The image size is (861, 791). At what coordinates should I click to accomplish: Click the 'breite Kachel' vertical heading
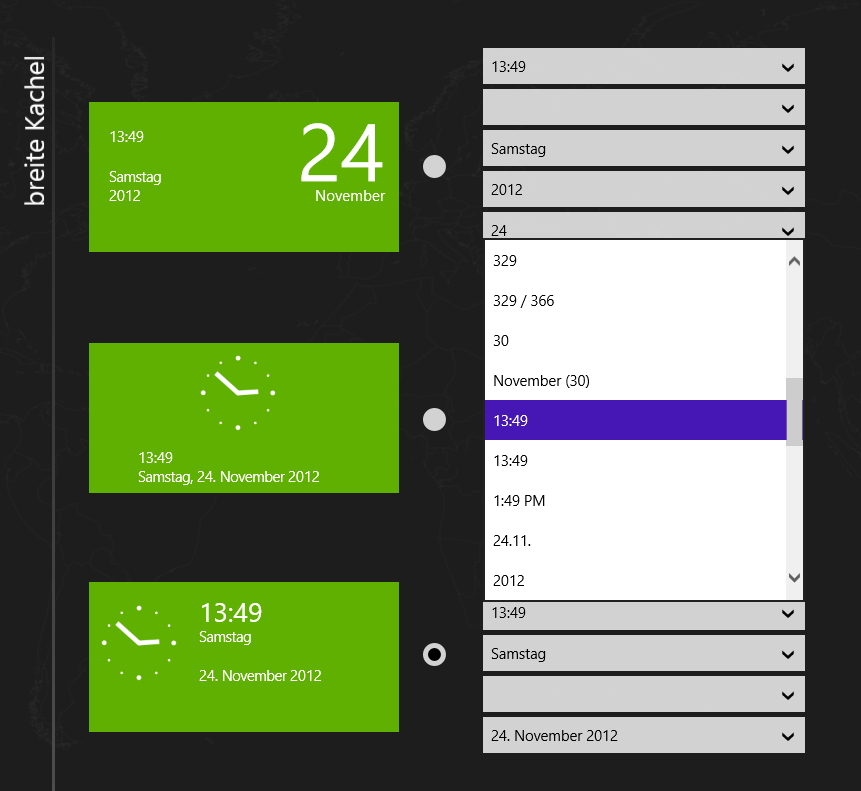click(35, 131)
